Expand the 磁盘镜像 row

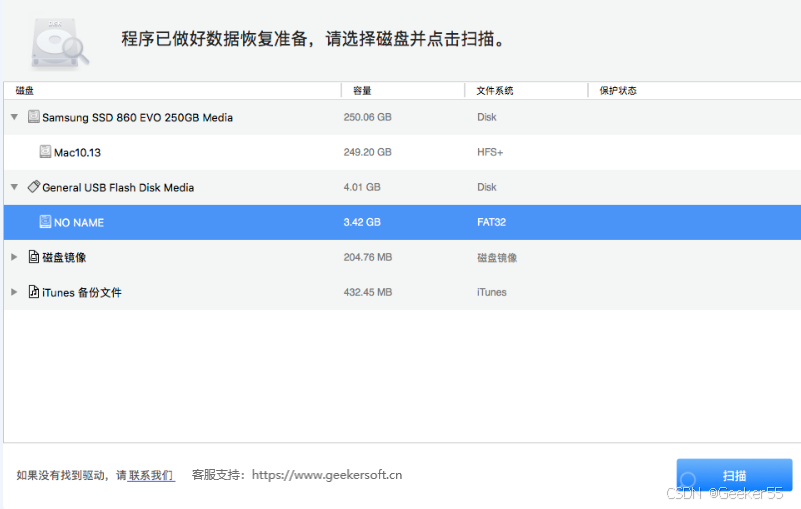coord(14,257)
